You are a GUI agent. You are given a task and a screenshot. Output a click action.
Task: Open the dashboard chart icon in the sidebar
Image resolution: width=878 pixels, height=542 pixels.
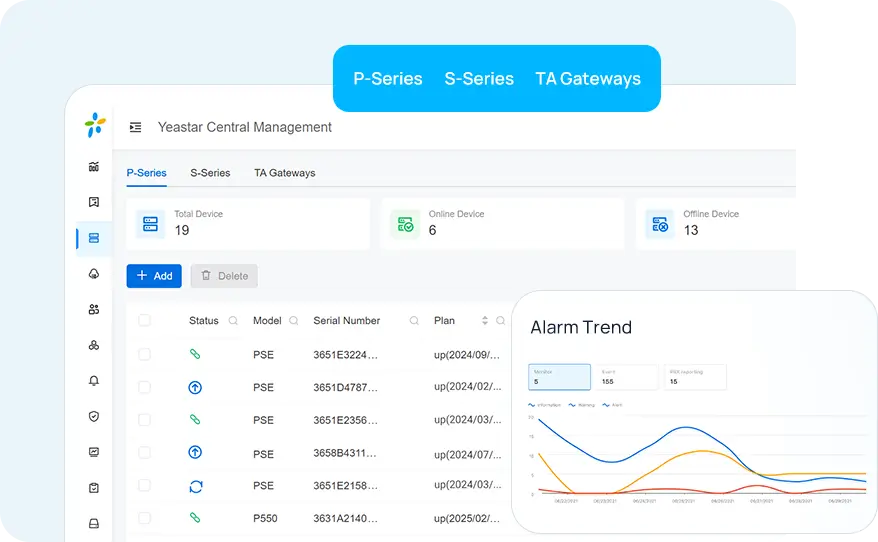pos(94,167)
